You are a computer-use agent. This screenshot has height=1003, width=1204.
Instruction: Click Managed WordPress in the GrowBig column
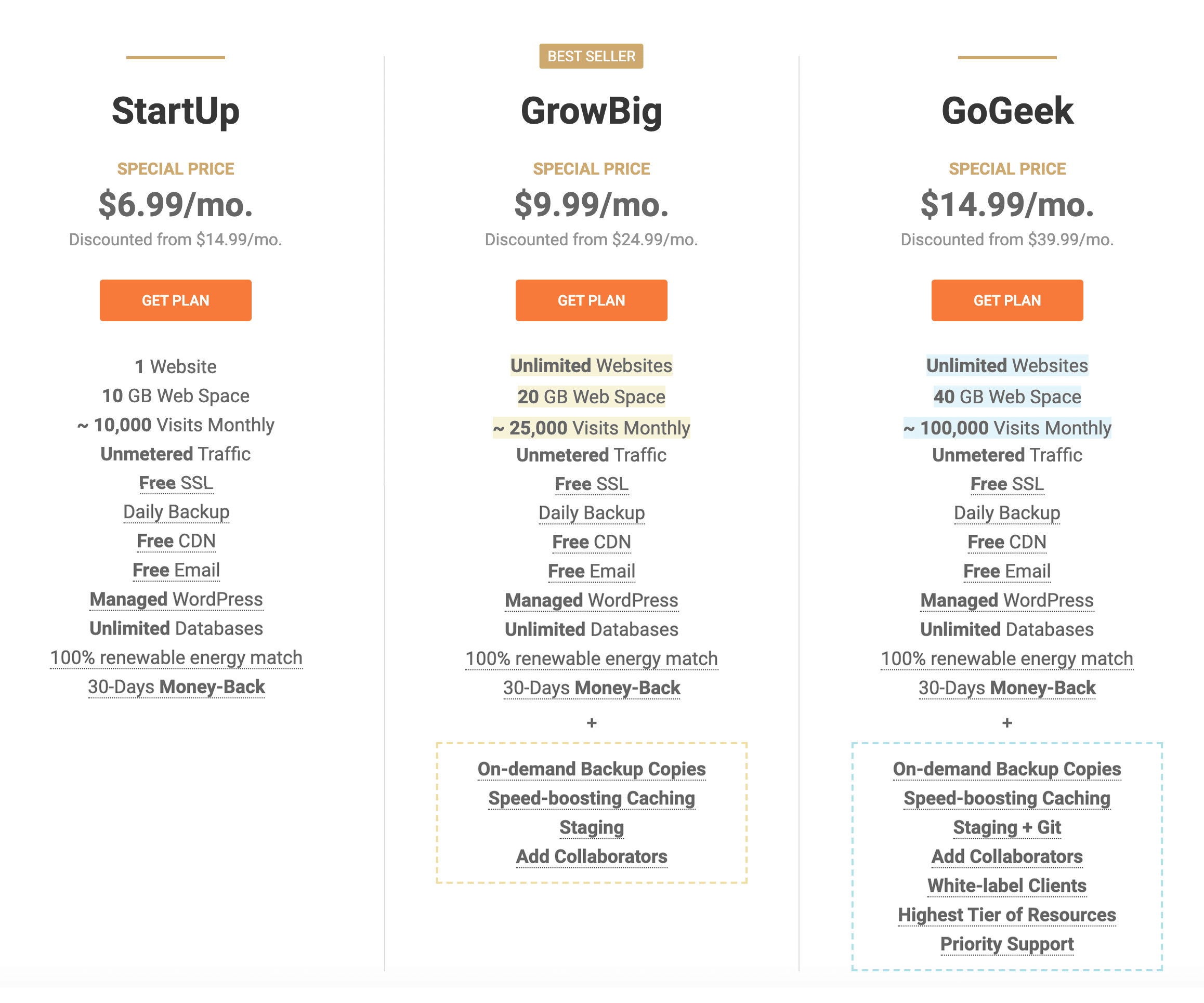click(592, 600)
